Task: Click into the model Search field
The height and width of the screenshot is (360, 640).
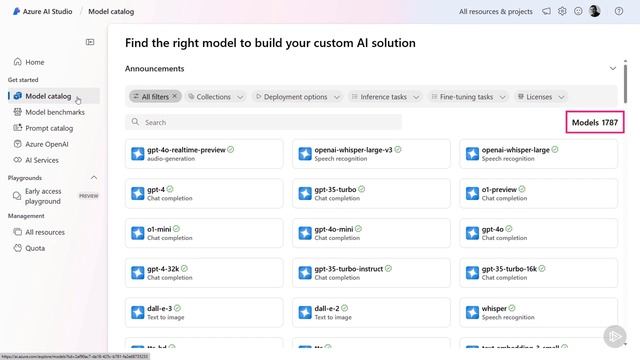Action: point(263,122)
